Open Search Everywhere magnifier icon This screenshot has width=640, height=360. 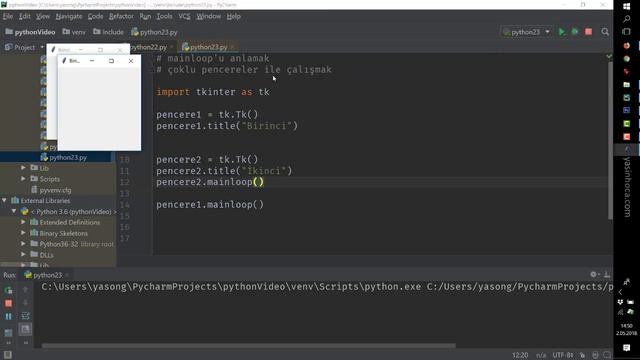point(605,32)
